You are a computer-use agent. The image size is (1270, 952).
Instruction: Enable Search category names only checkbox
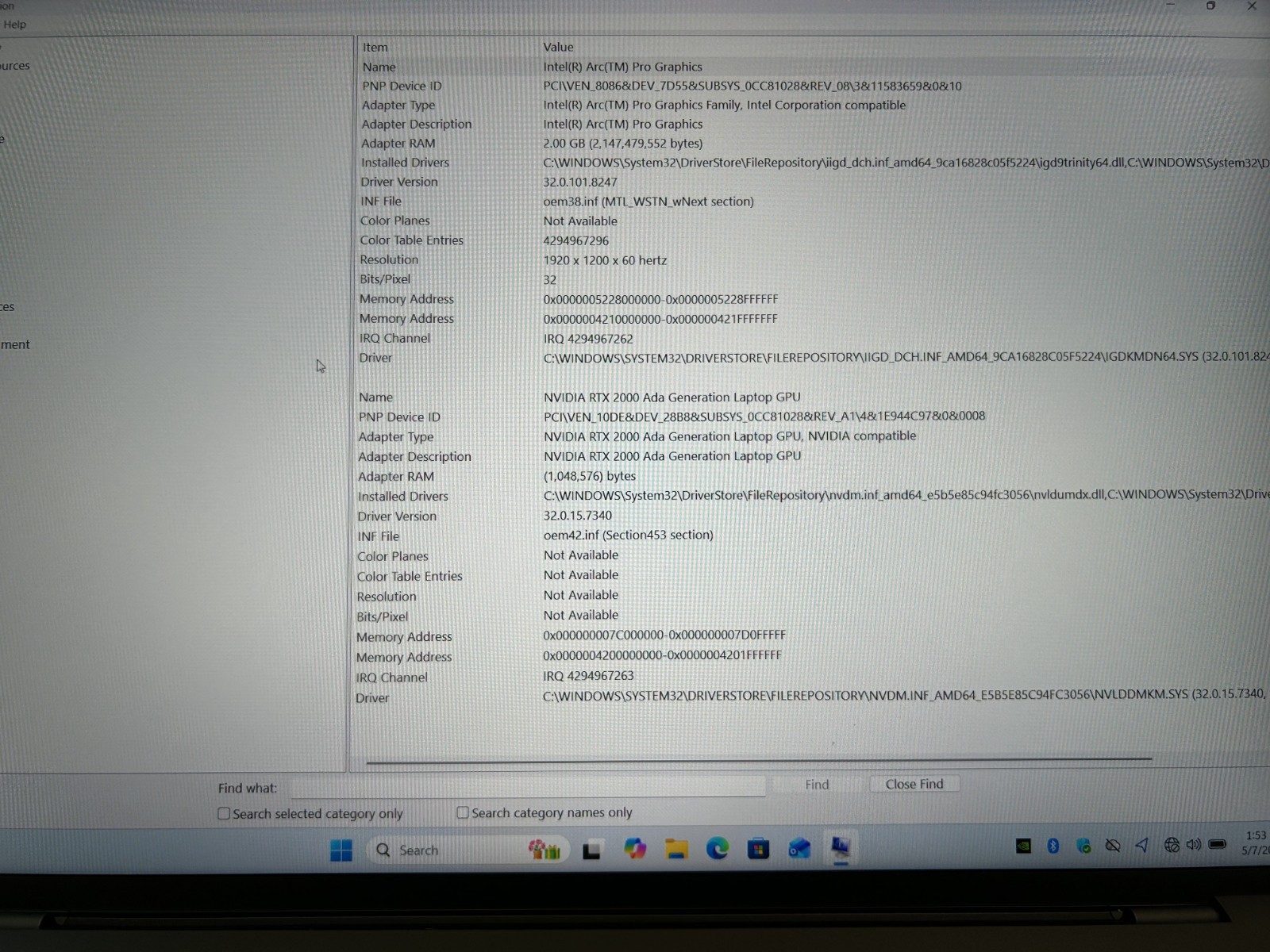pos(463,812)
